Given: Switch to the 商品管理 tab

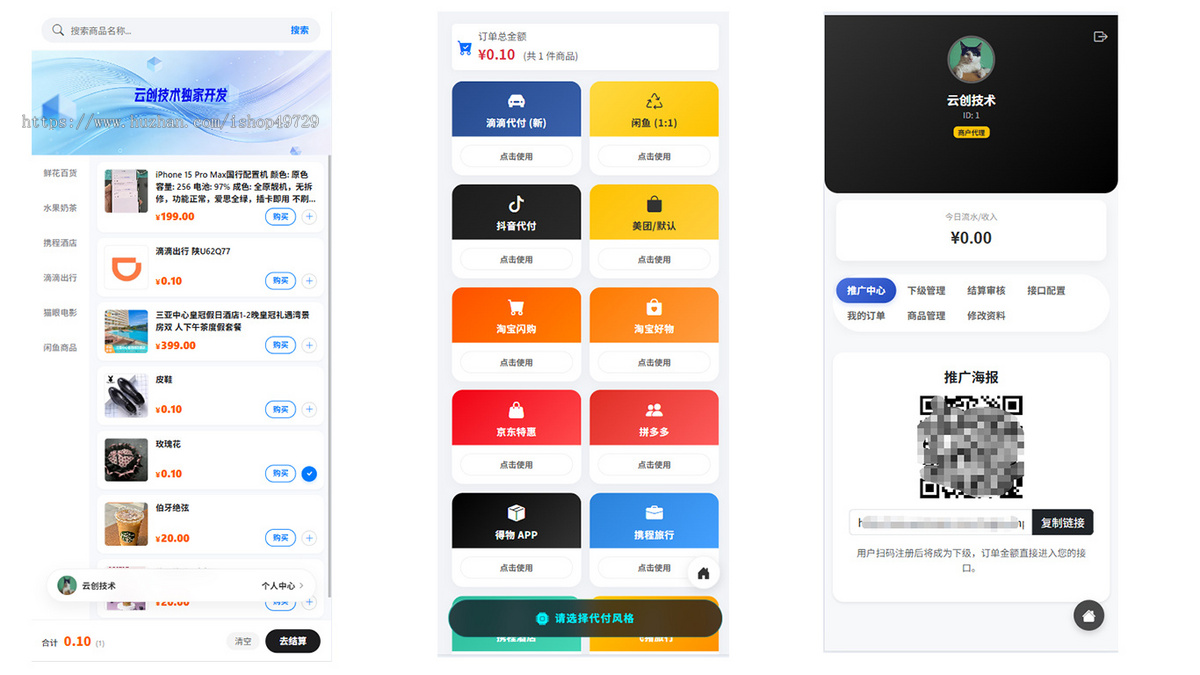Looking at the screenshot, I should pyautogui.click(x=926, y=316).
